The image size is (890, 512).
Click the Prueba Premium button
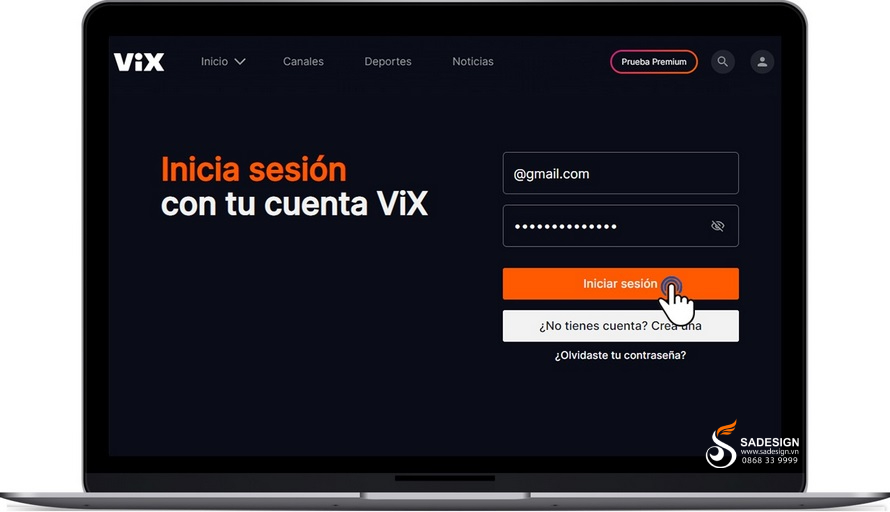654,62
